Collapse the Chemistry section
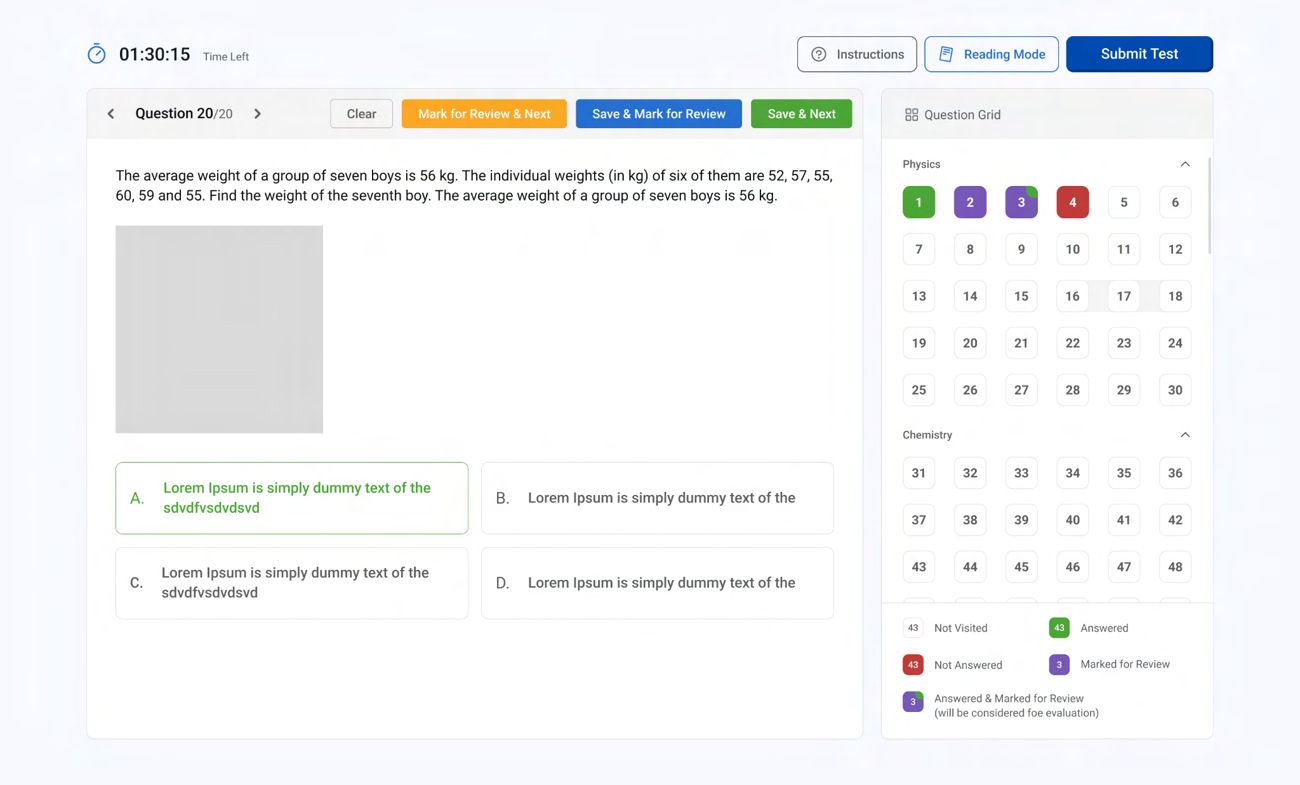The height and width of the screenshot is (785, 1300). coord(1185,435)
